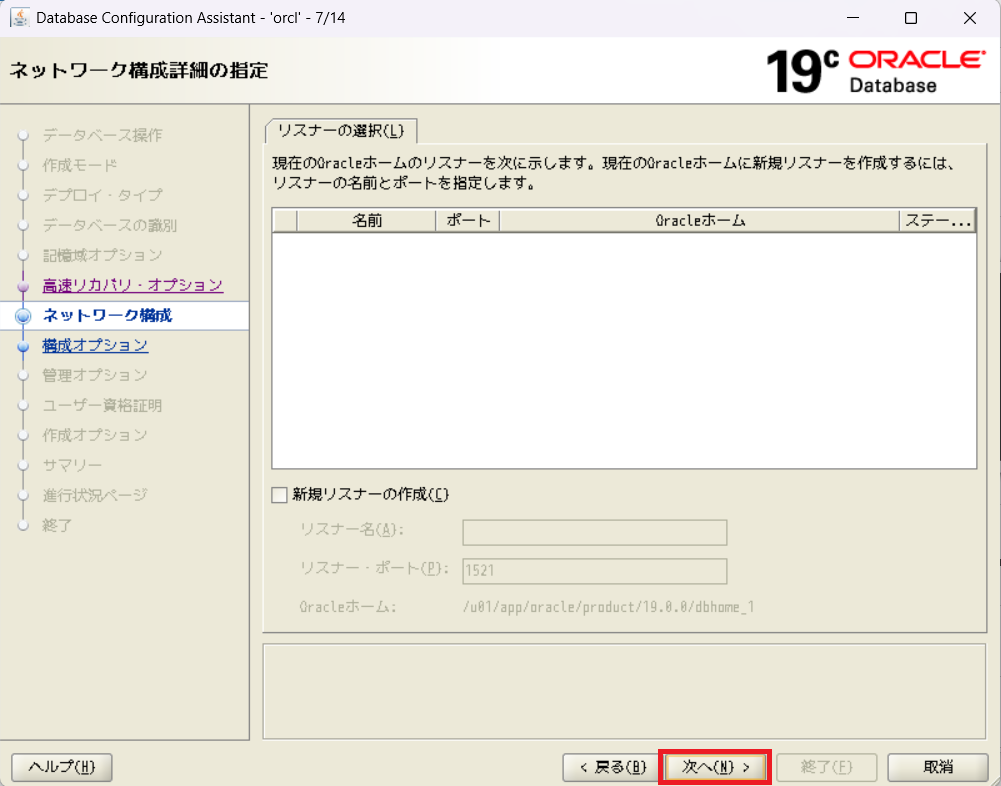1001x786 pixels.
Task: Open the 高速リカバリ・オプション step link
Action: click(x=132, y=286)
